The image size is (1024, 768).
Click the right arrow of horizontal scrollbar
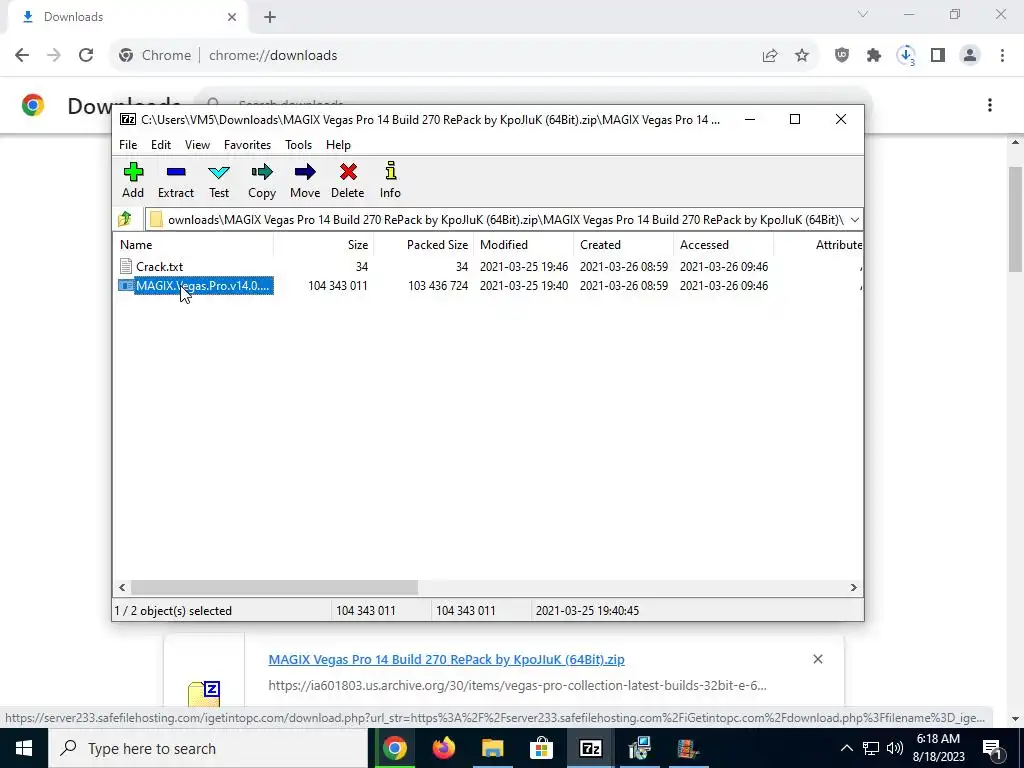pyautogui.click(x=854, y=588)
